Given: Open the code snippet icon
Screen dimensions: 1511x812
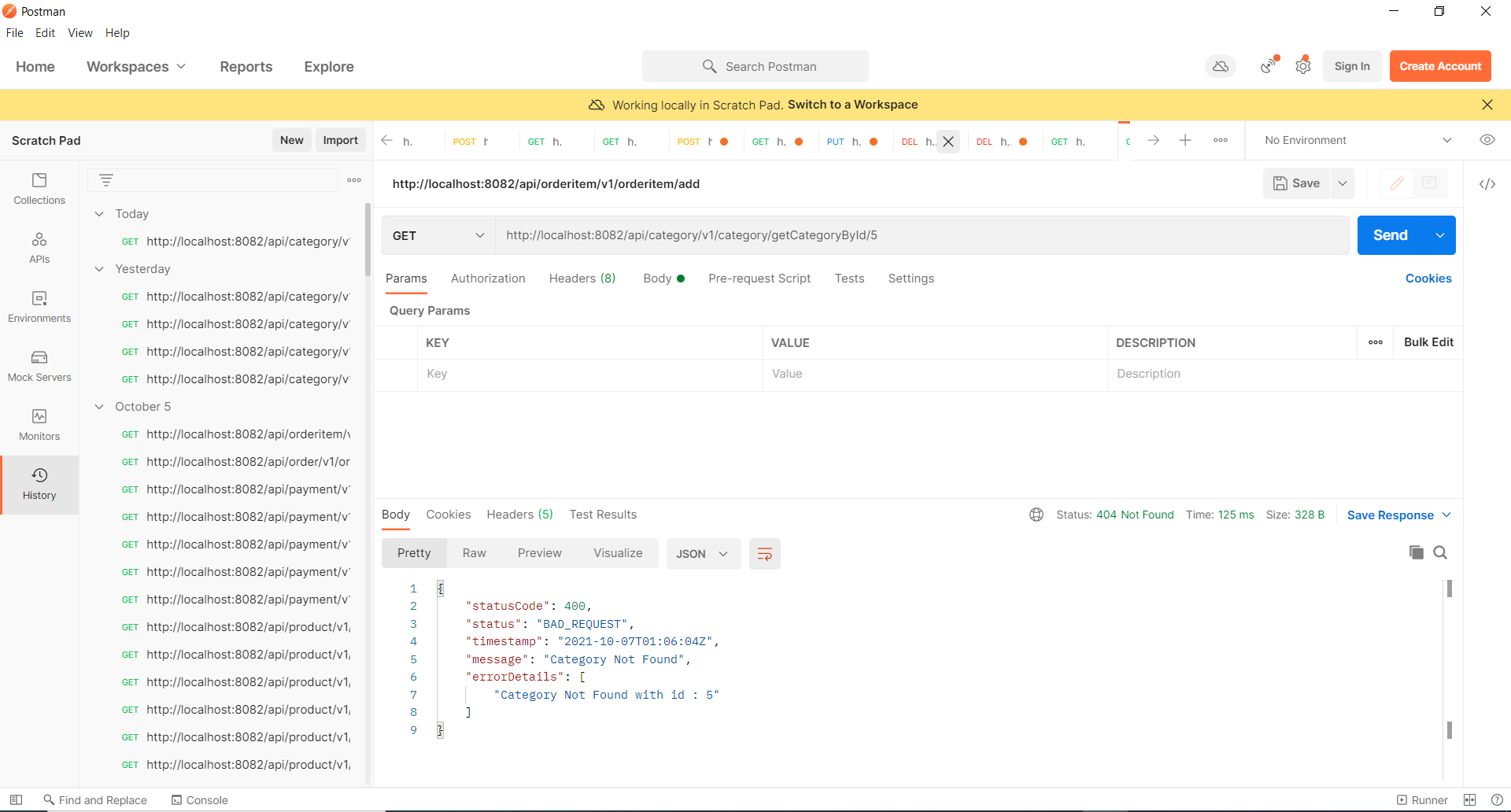Looking at the screenshot, I should 1487,184.
